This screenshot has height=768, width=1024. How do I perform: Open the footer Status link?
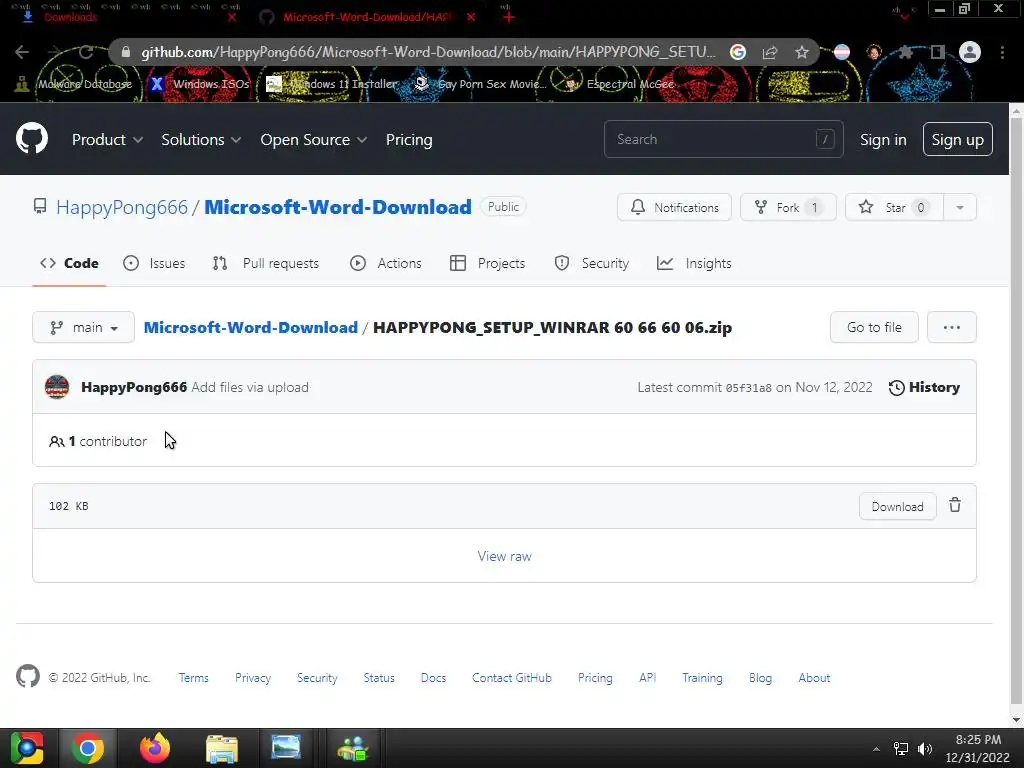pos(379,678)
